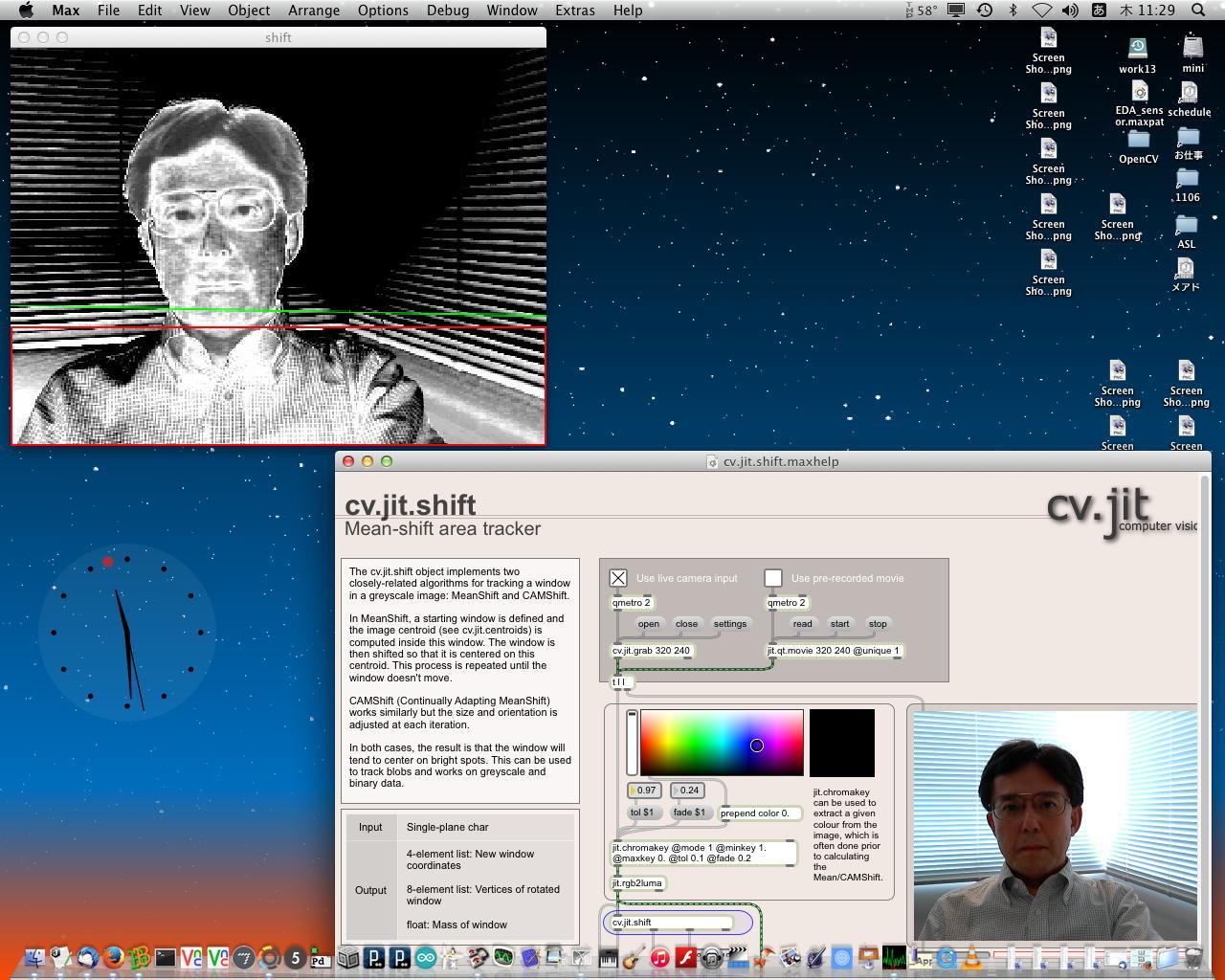
Task: Open the Arduino app in the Dock
Action: tap(425, 957)
